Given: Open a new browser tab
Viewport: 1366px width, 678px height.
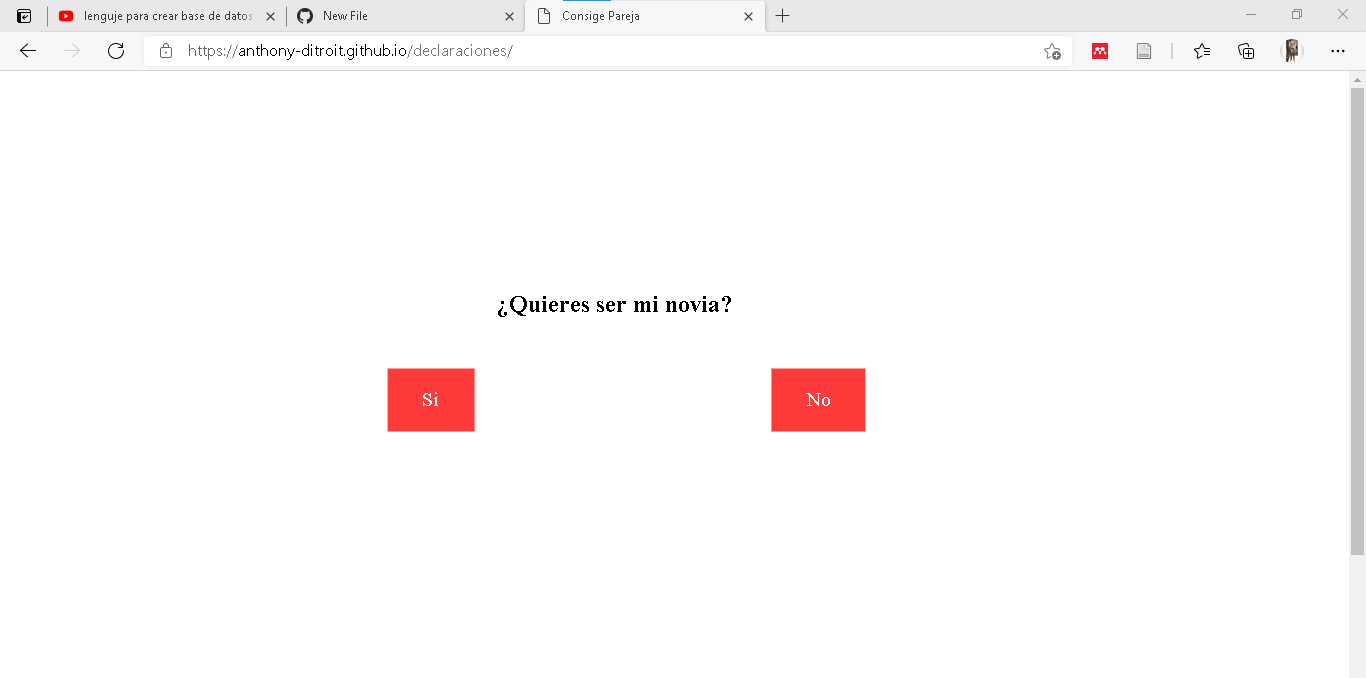Looking at the screenshot, I should coord(783,16).
